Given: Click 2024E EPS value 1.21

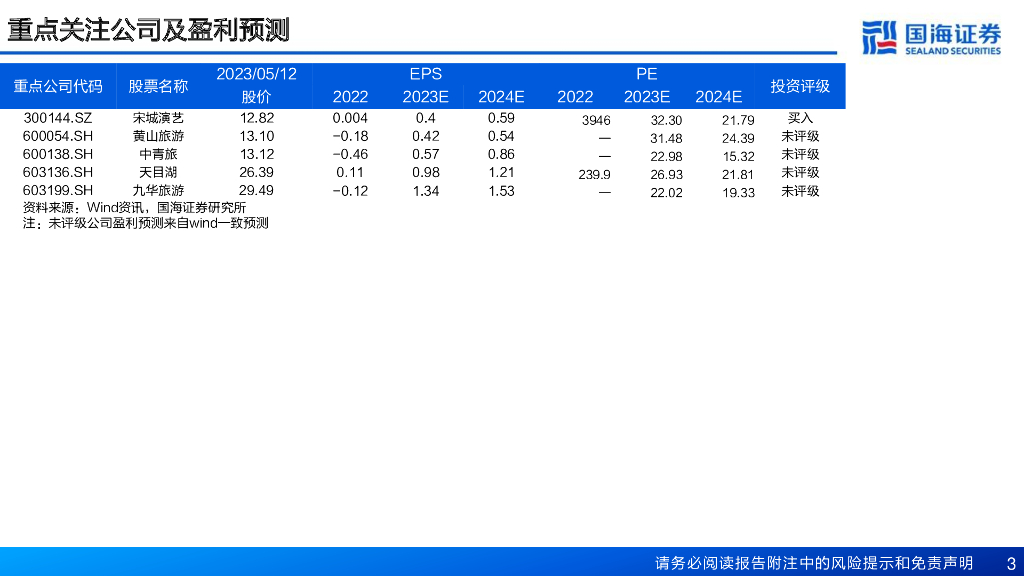Looking at the screenshot, I should point(502,172).
